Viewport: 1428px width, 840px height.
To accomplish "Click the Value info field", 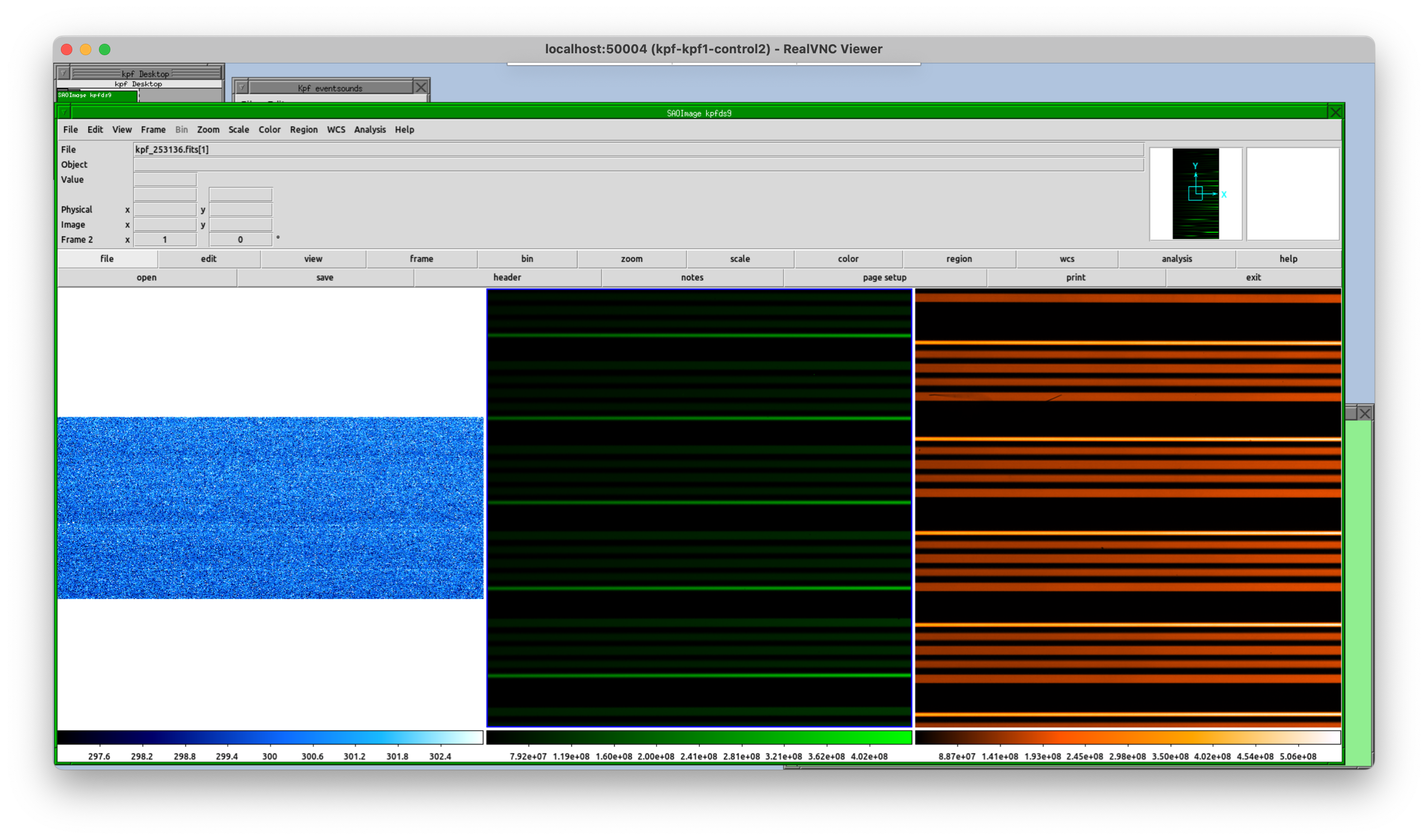I will [165, 180].
